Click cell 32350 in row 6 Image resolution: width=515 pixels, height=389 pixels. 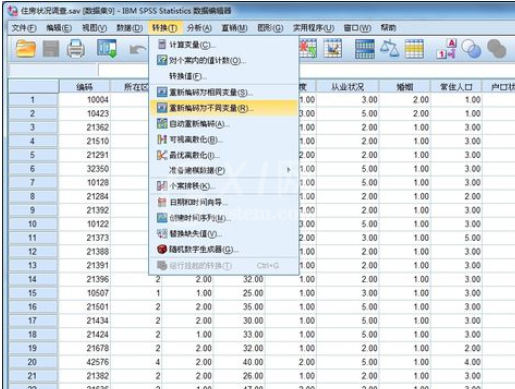(85, 169)
